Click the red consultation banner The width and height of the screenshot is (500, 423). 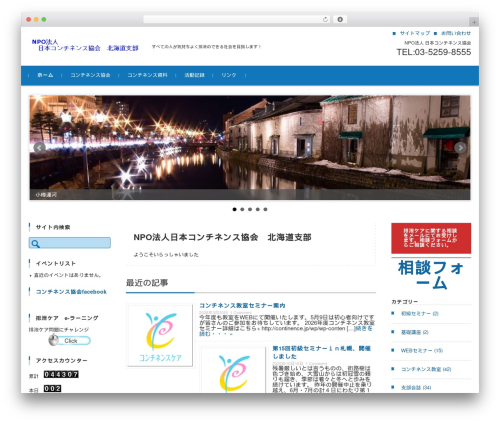[x=431, y=238]
